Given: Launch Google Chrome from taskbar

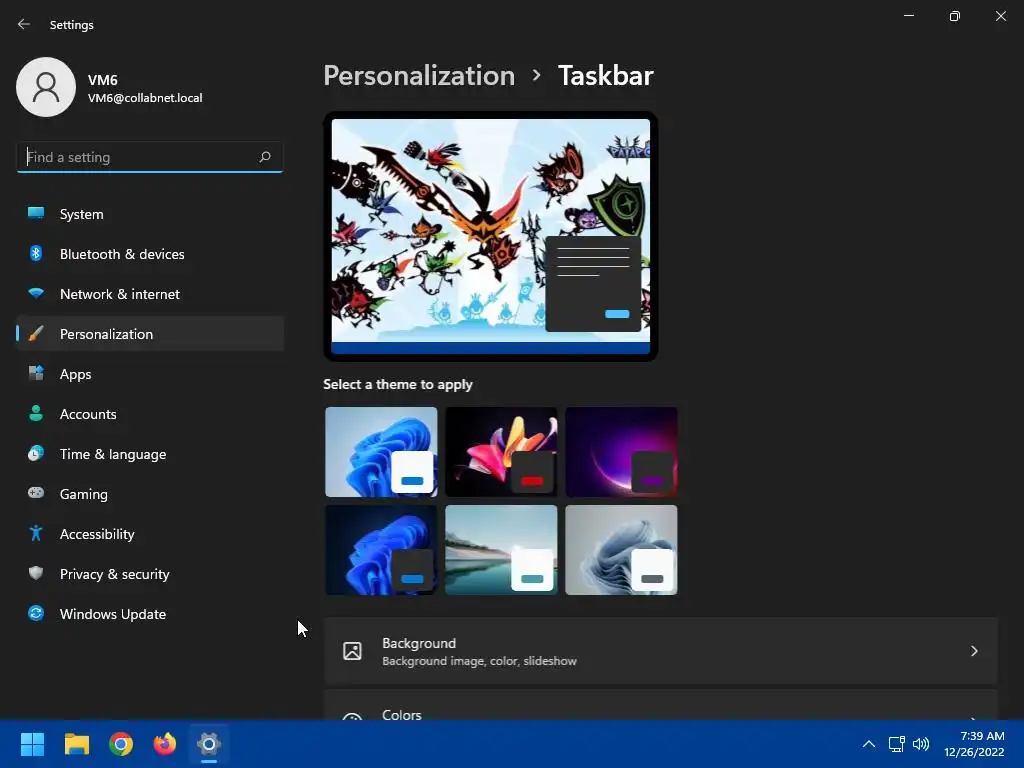Looking at the screenshot, I should click(x=121, y=744).
